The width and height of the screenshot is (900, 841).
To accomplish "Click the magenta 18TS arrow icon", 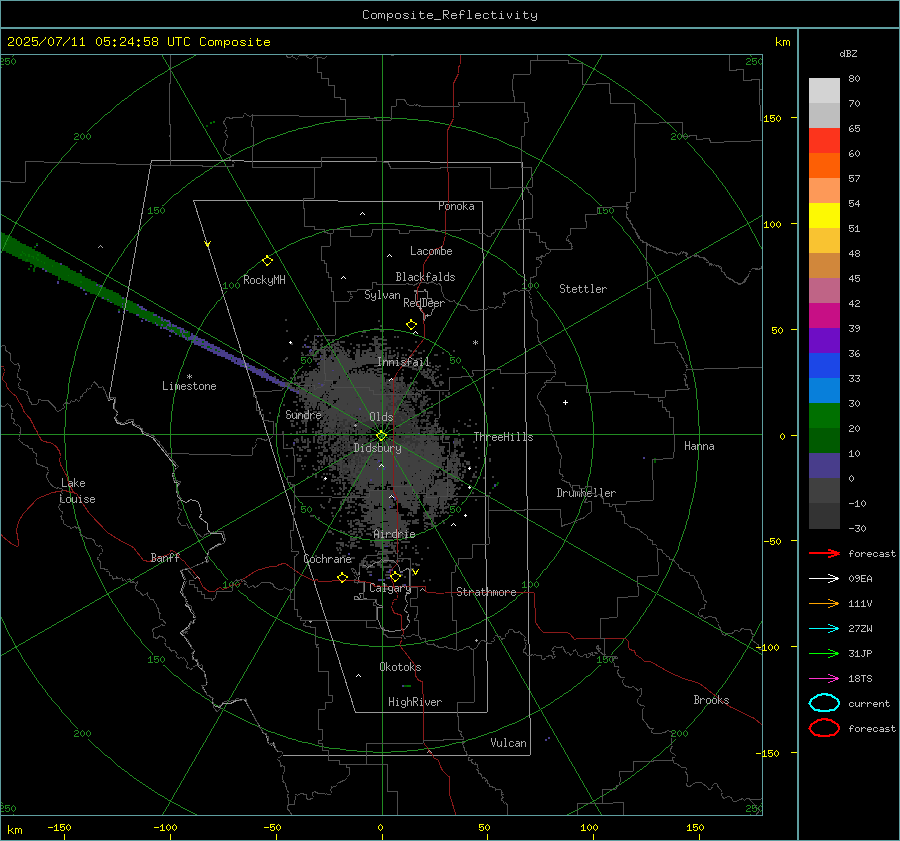I will 824,679.
